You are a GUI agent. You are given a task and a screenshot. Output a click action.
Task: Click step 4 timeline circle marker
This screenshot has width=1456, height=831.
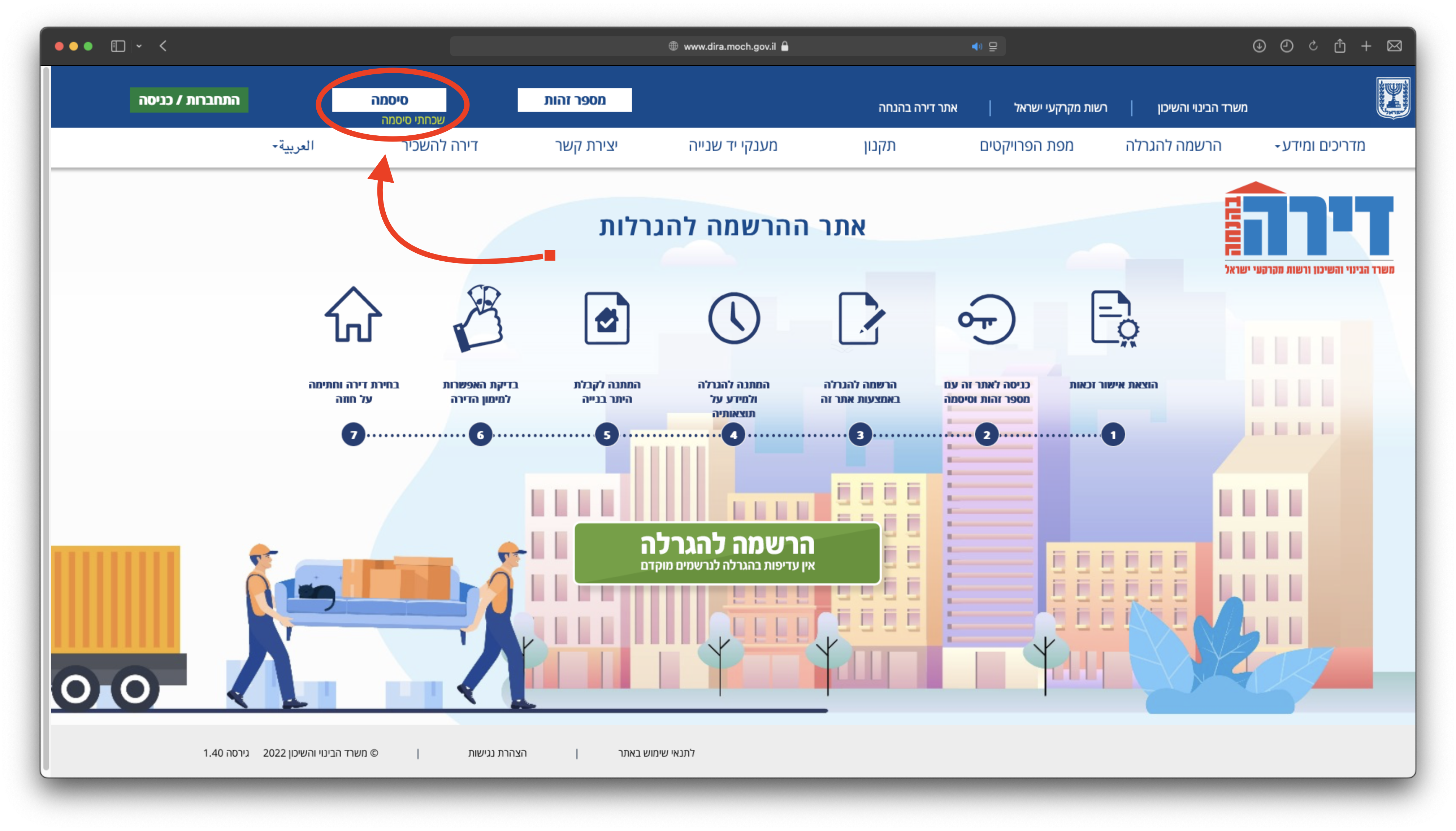pos(733,435)
